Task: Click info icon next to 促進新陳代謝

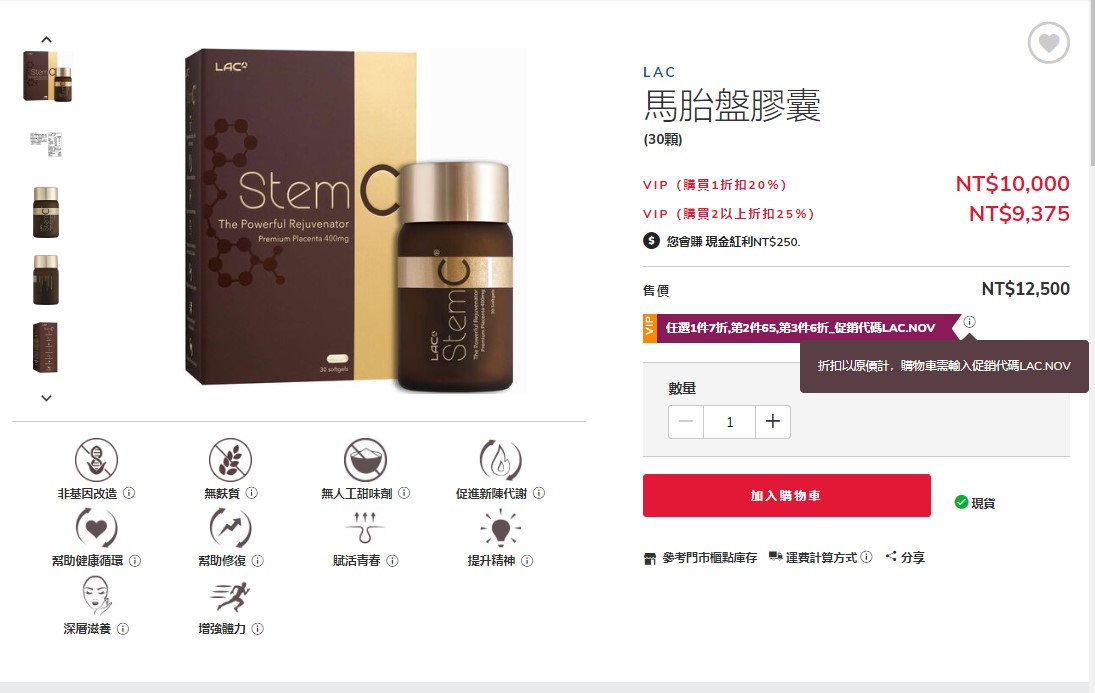Action: 539,493
